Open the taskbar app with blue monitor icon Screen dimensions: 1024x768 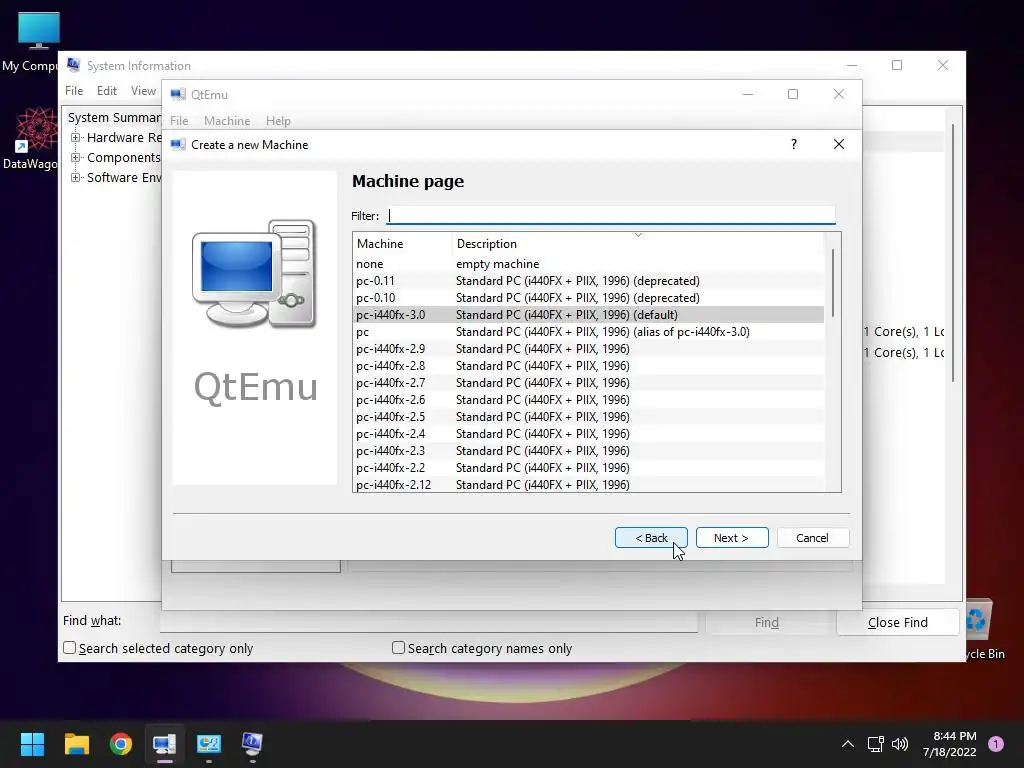coord(209,743)
